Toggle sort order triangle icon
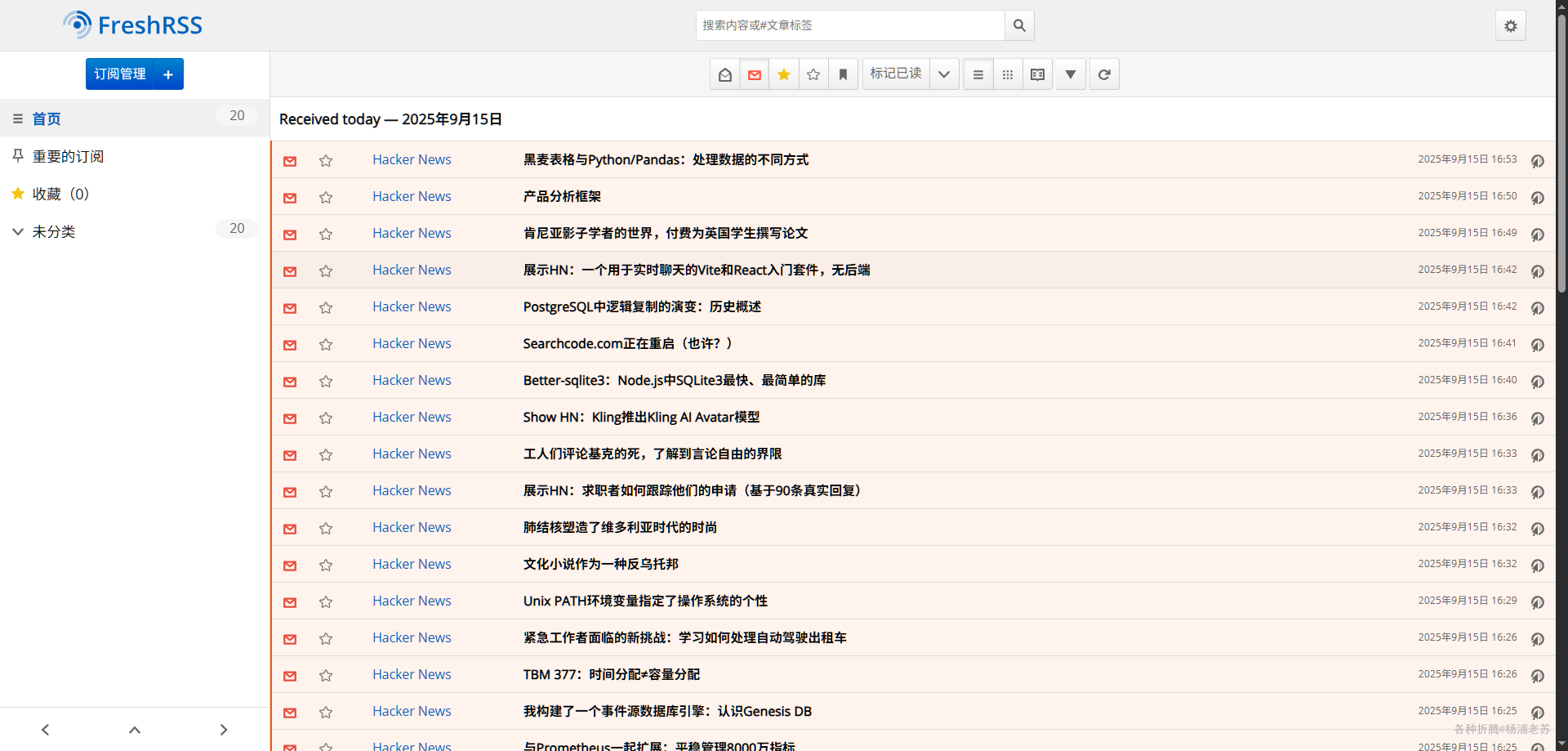 point(1071,74)
